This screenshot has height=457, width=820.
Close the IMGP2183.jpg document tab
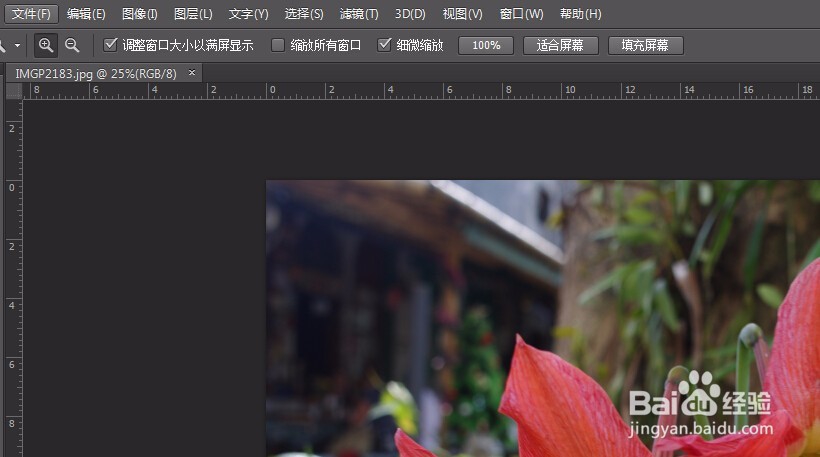point(192,73)
